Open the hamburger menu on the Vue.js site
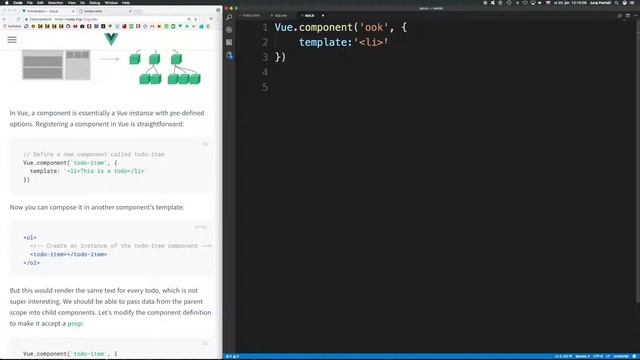 coord(12,40)
